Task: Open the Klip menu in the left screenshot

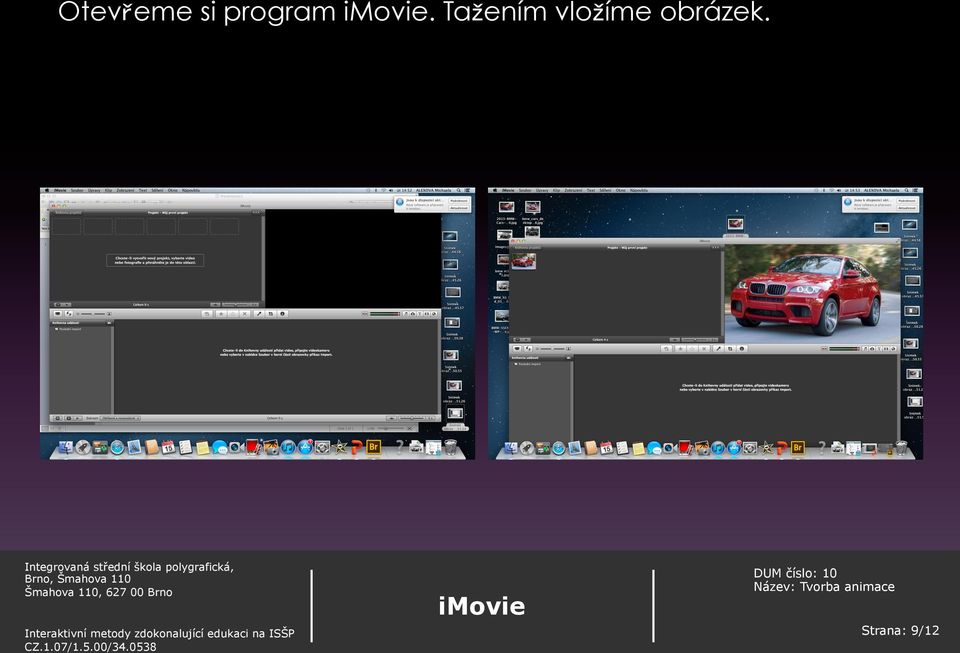Action: 108,190
